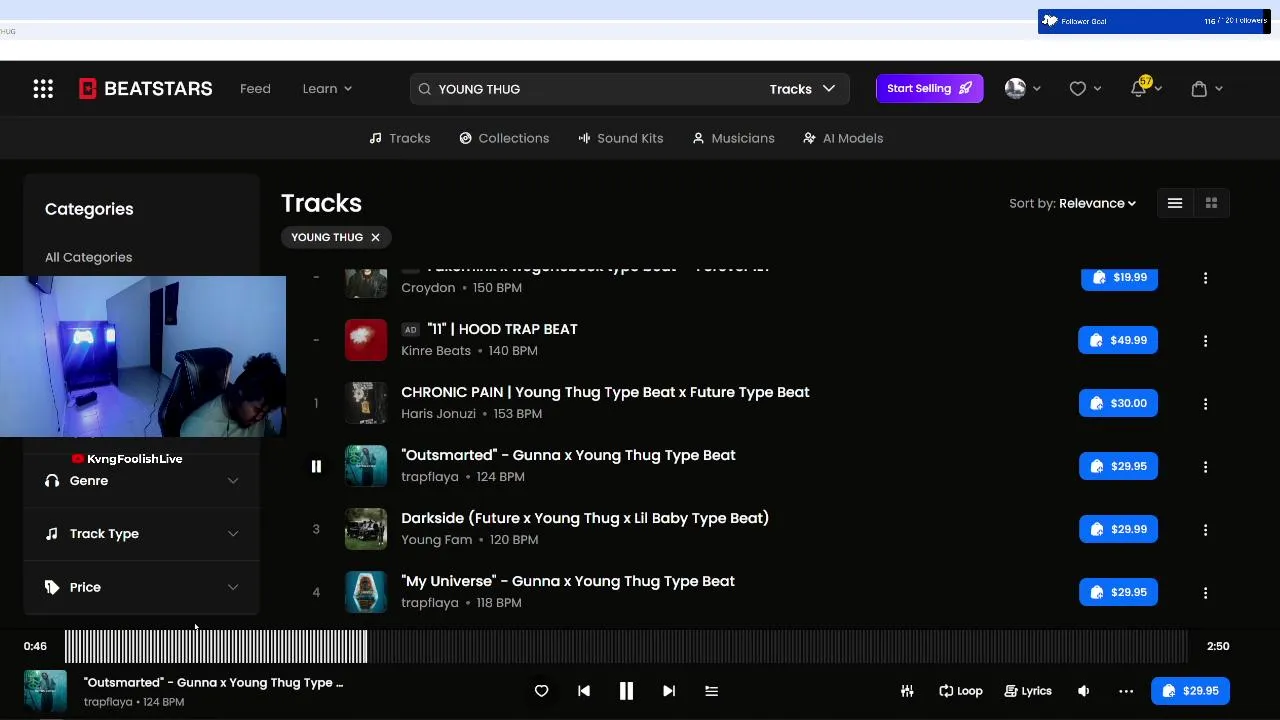Screen dimensions: 1280x720
Task: Open Young Fam producer profile
Action: point(436,540)
